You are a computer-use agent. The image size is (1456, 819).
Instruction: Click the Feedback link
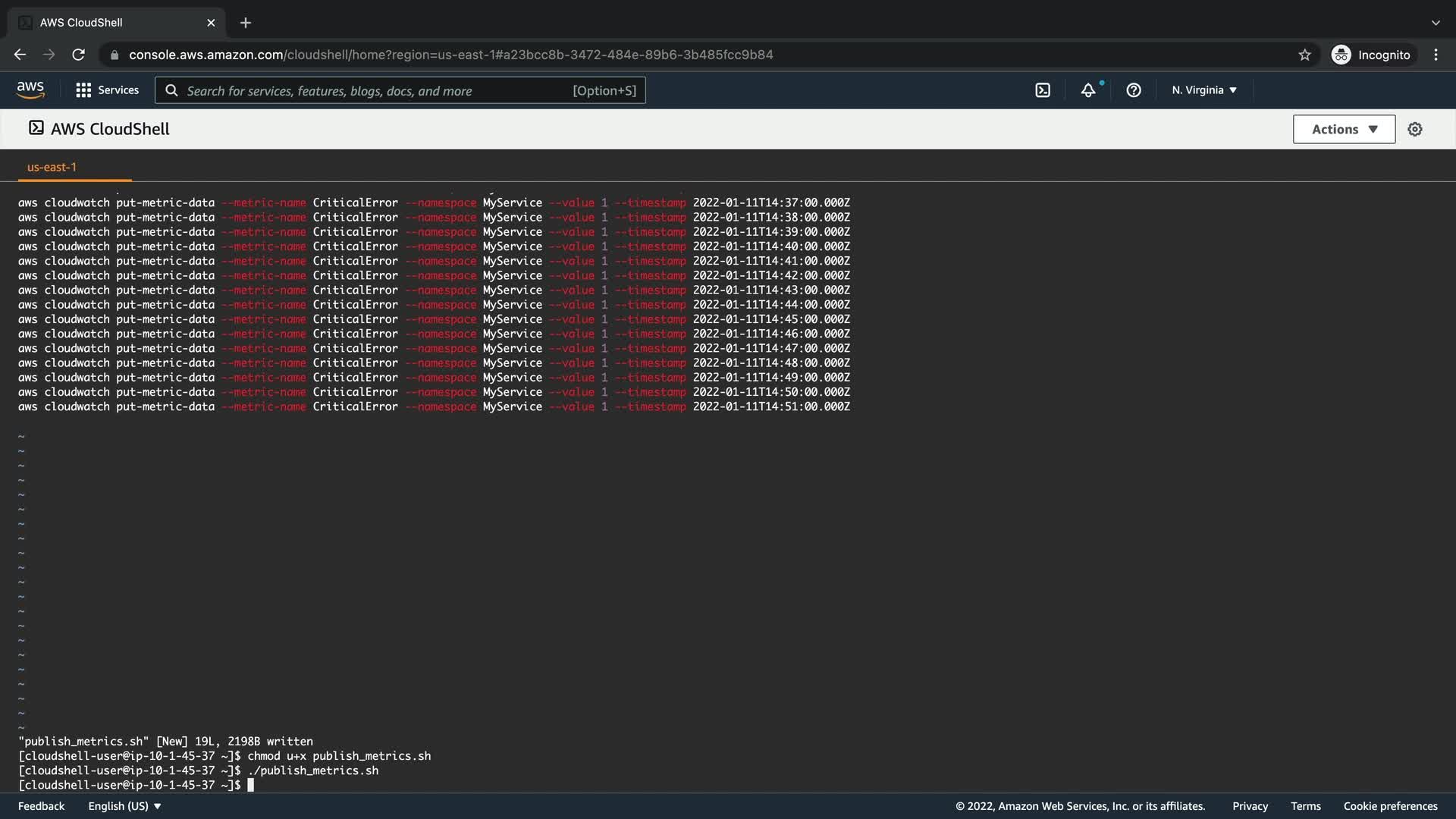(x=41, y=806)
